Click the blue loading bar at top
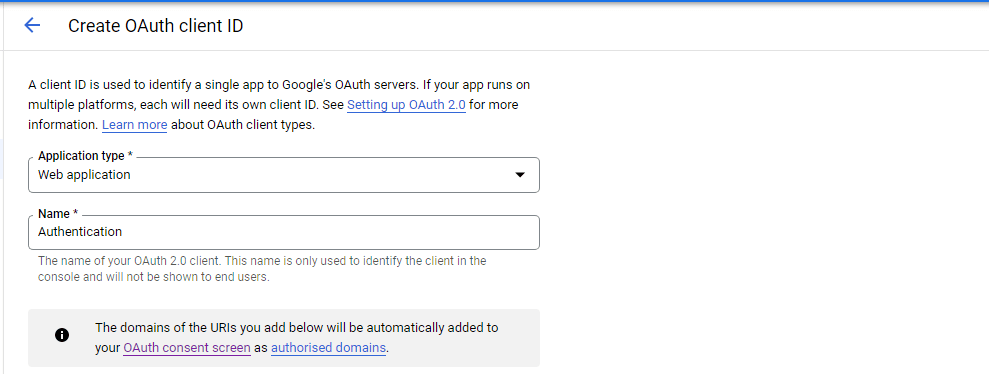989x374 pixels. point(494,1)
